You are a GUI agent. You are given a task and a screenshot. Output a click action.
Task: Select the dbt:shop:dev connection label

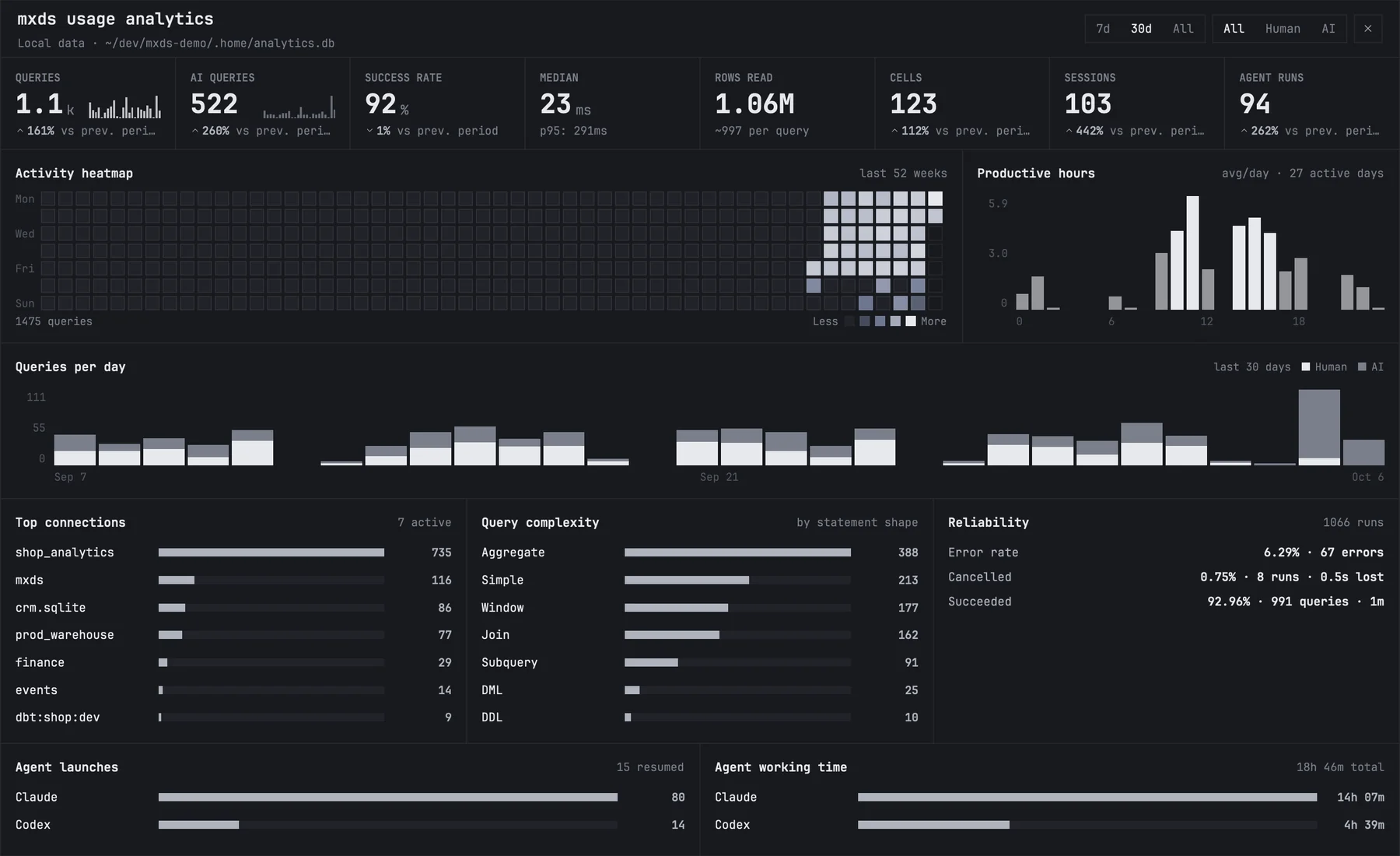[58, 717]
